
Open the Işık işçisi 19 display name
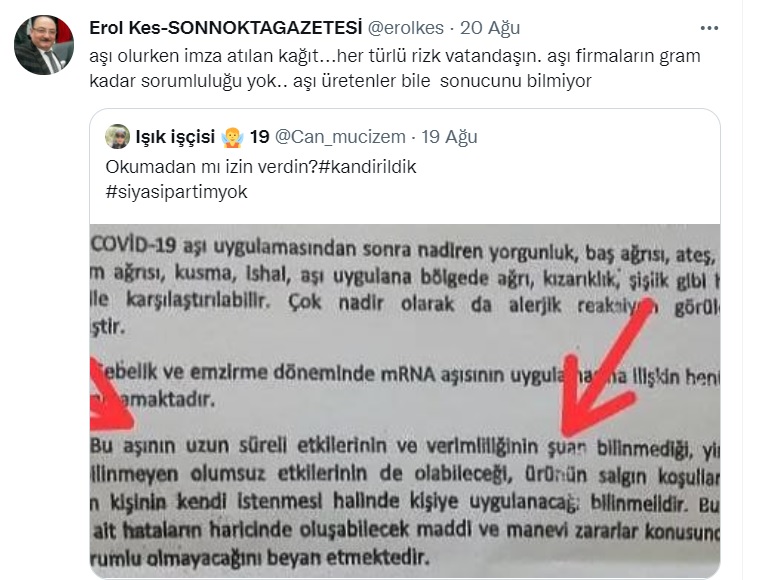coord(202,137)
